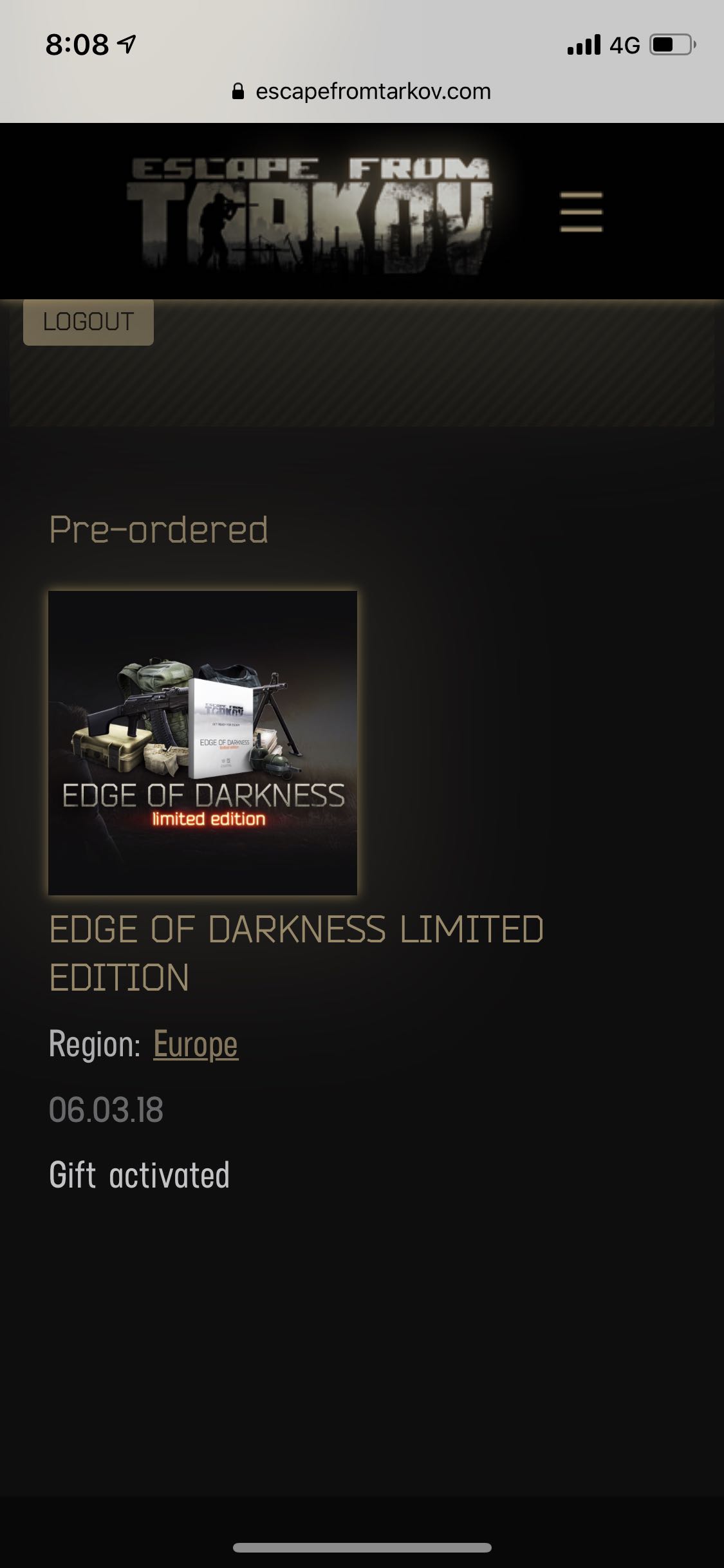This screenshot has width=724, height=1568.
Task: Tap the Gift activated status text
Action: pos(139,1175)
